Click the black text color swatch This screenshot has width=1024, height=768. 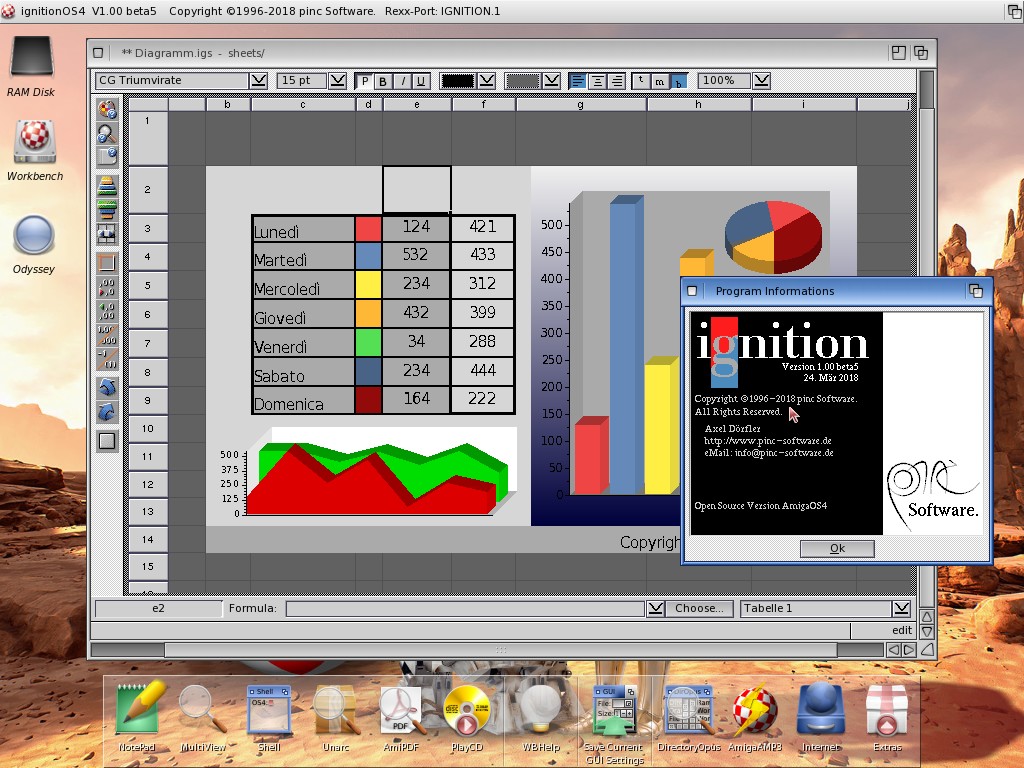point(458,81)
